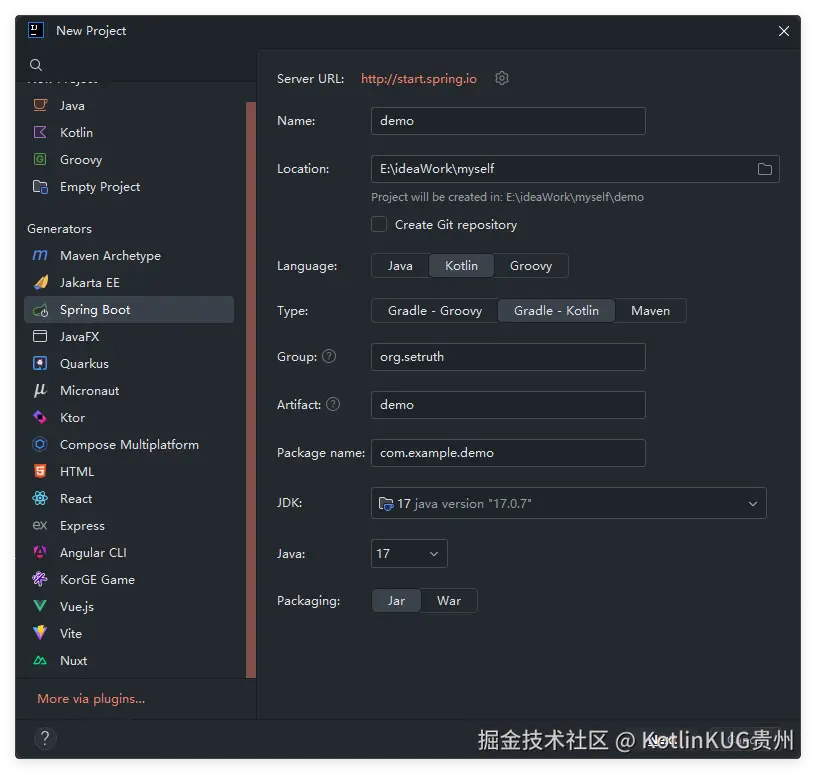Screen dimensions: 816x774
Task: Click the HTML5 icon
Action: (x=40, y=472)
